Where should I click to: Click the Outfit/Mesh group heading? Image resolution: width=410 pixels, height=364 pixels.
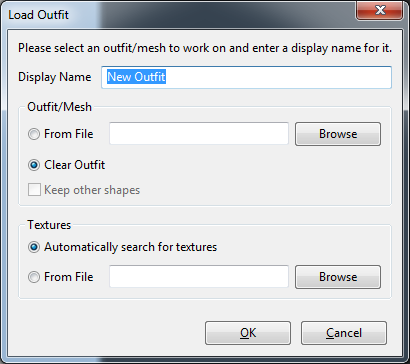tap(60, 107)
